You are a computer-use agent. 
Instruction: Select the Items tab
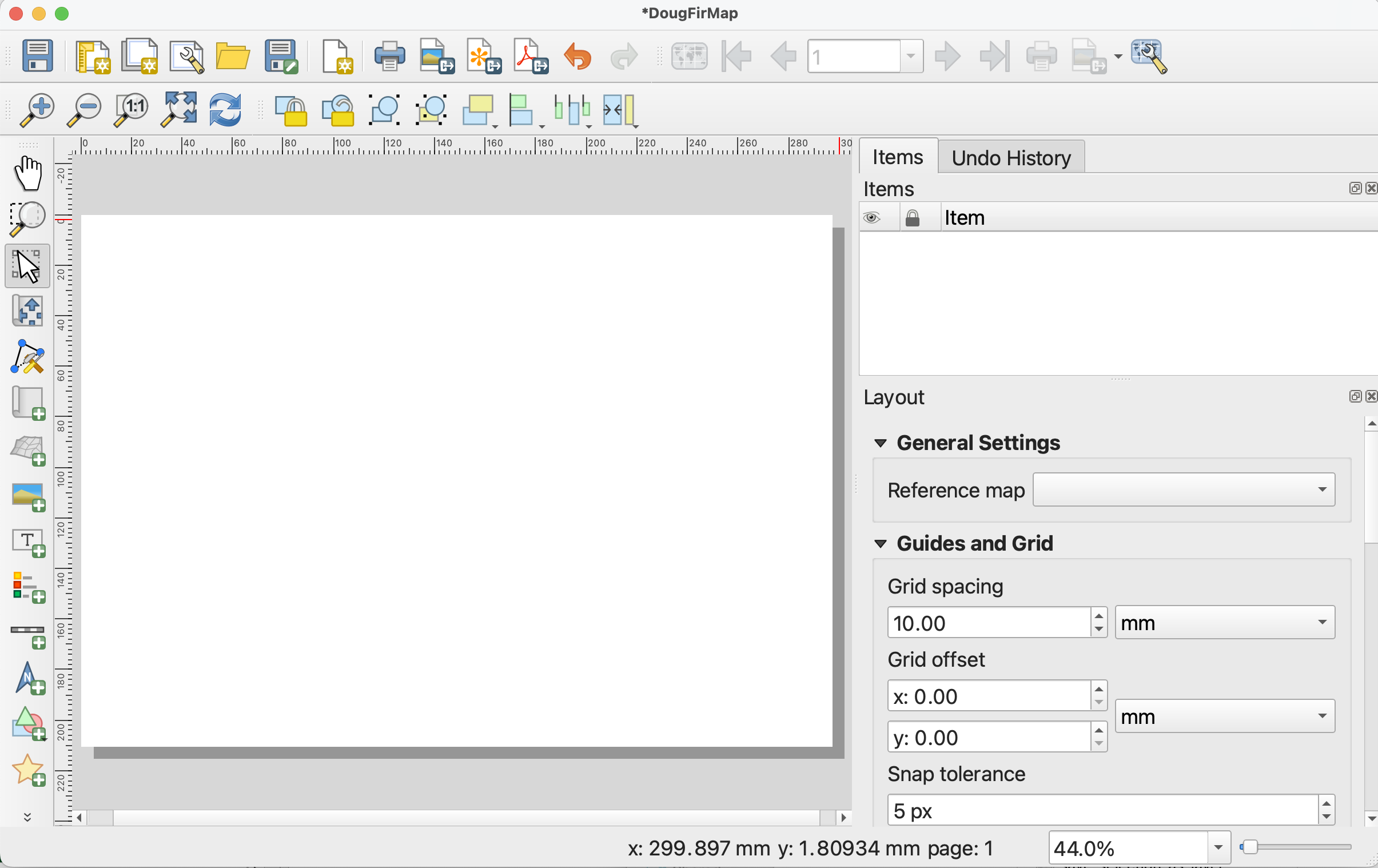[897, 157]
